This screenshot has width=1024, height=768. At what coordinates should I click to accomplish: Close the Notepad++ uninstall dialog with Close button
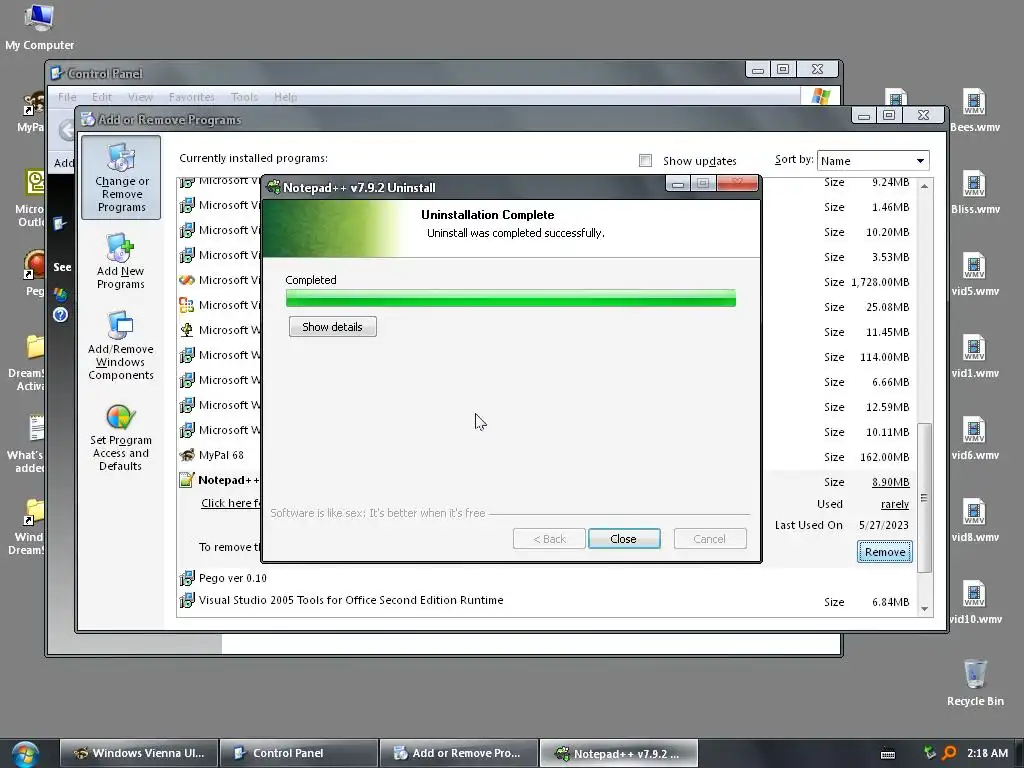click(624, 539)
